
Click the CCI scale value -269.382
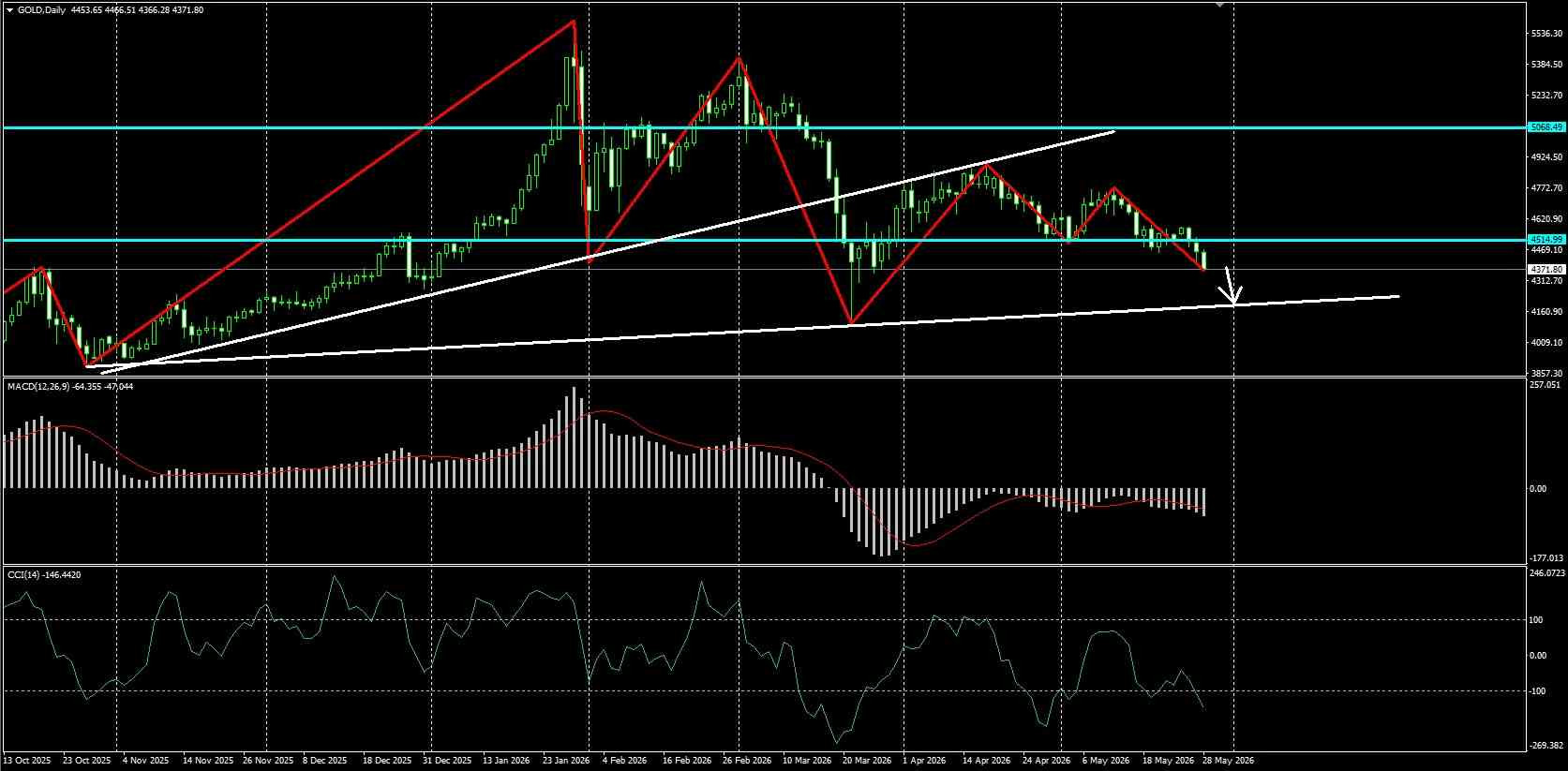pos(1546,746)
